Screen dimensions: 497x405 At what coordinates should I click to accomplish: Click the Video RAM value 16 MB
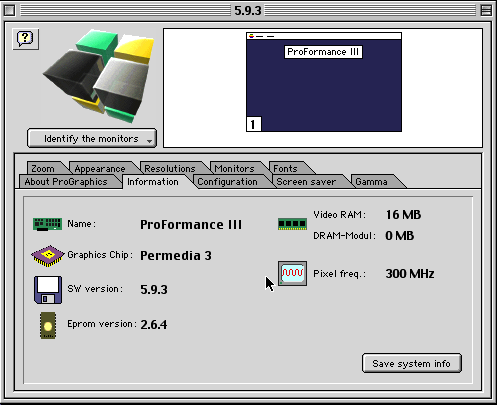(403, 215)
